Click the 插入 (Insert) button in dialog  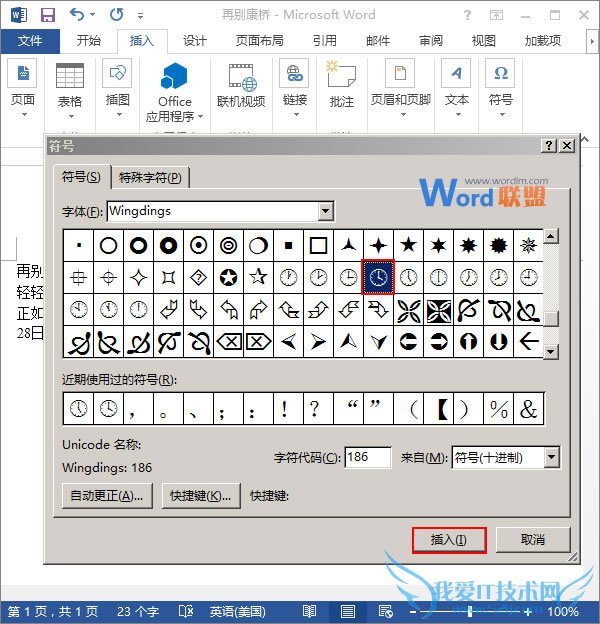click(x=449, y=540)
